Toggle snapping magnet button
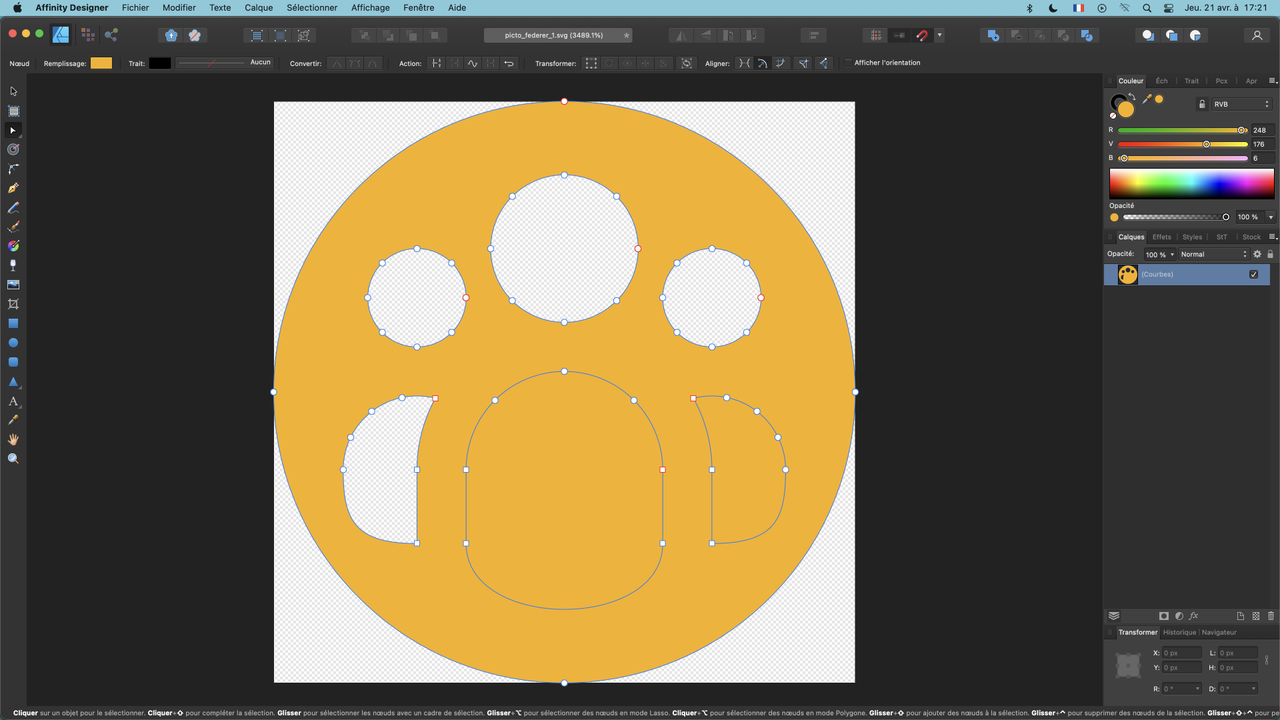 pos(923,35)
